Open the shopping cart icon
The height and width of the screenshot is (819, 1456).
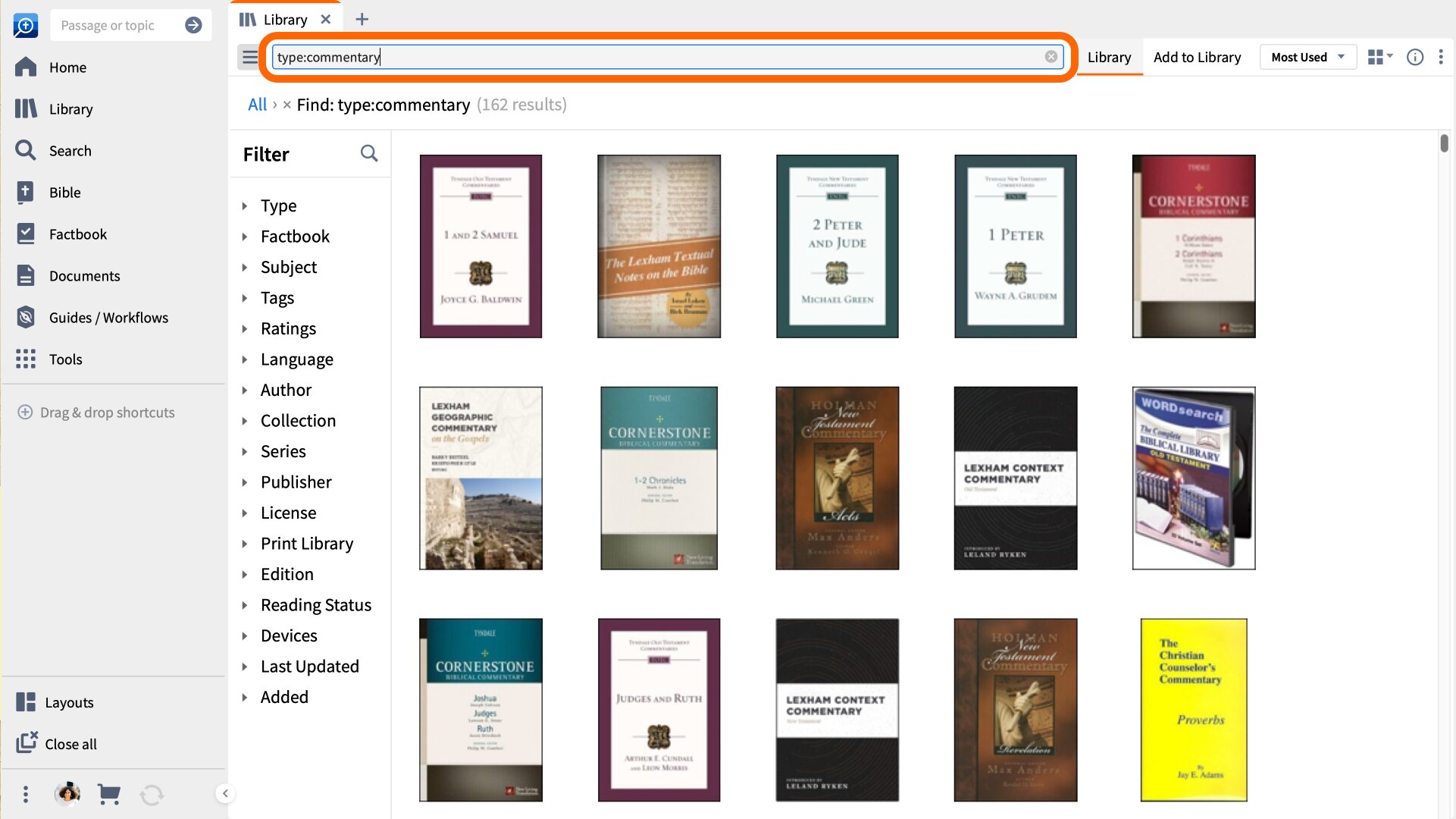[x=109, y=794]
